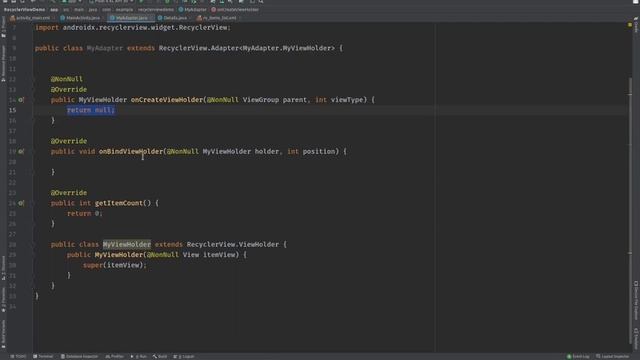Open the Resource Manager side panel
Screen dimensions: 640x360
[4, 63]
